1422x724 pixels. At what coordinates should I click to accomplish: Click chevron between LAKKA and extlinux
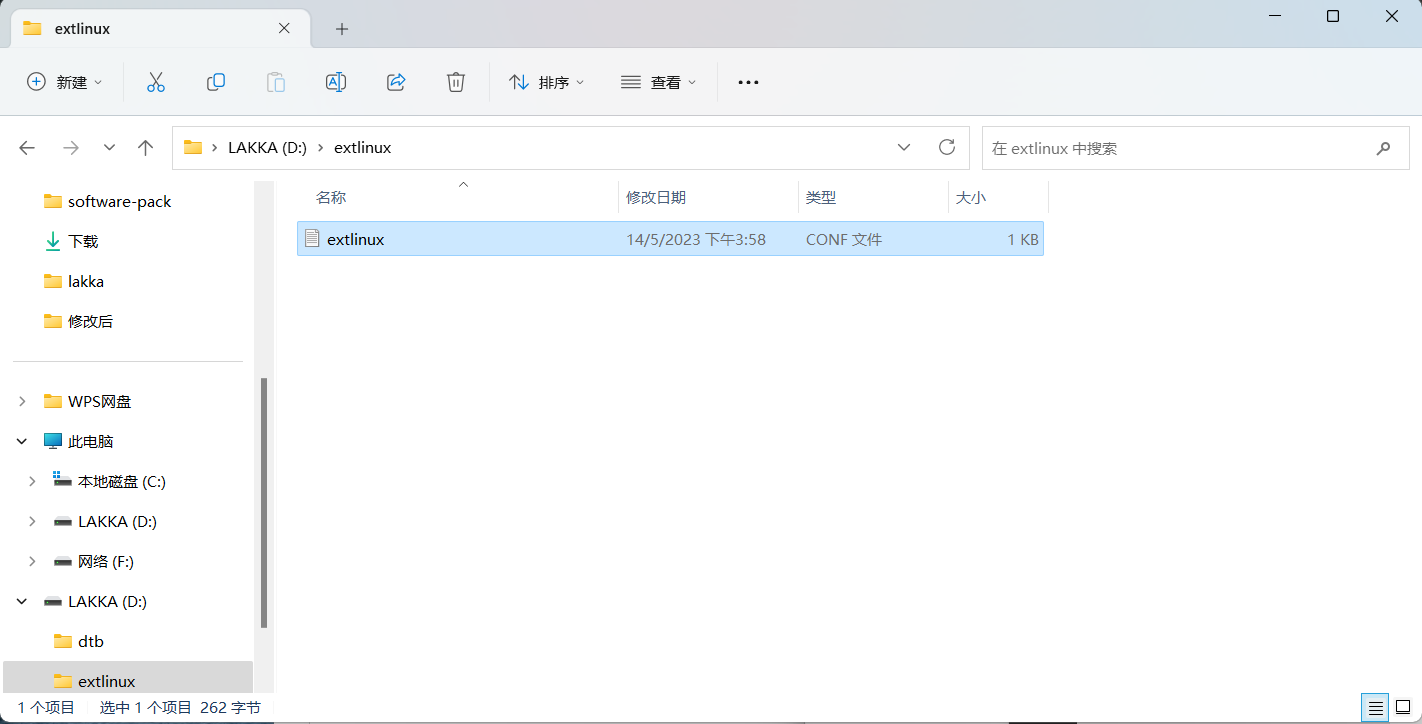click(320, 148)
